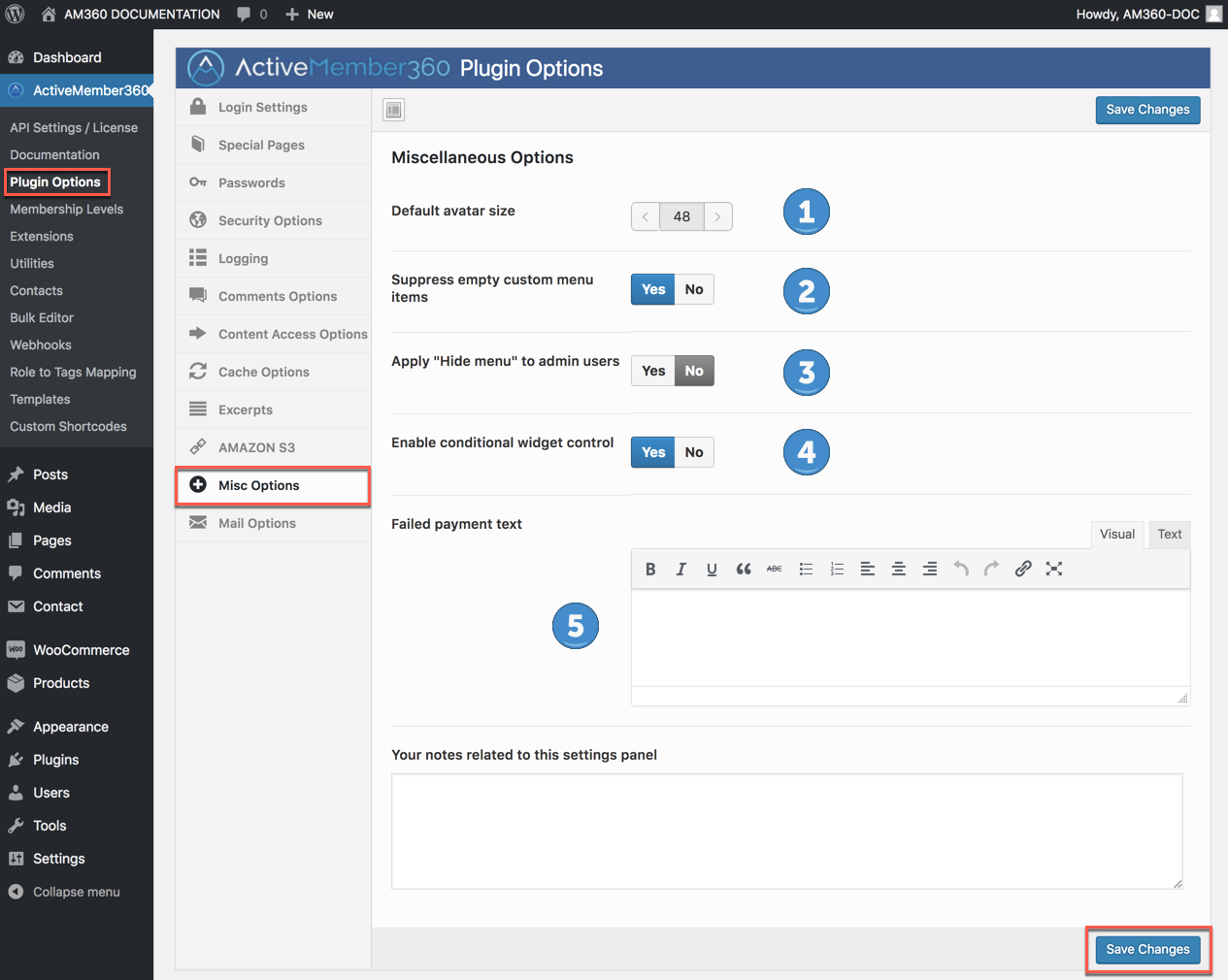The image size is (1228, 980).
Task: Click the bottom Save Changes button
Action: point(1147,950)
